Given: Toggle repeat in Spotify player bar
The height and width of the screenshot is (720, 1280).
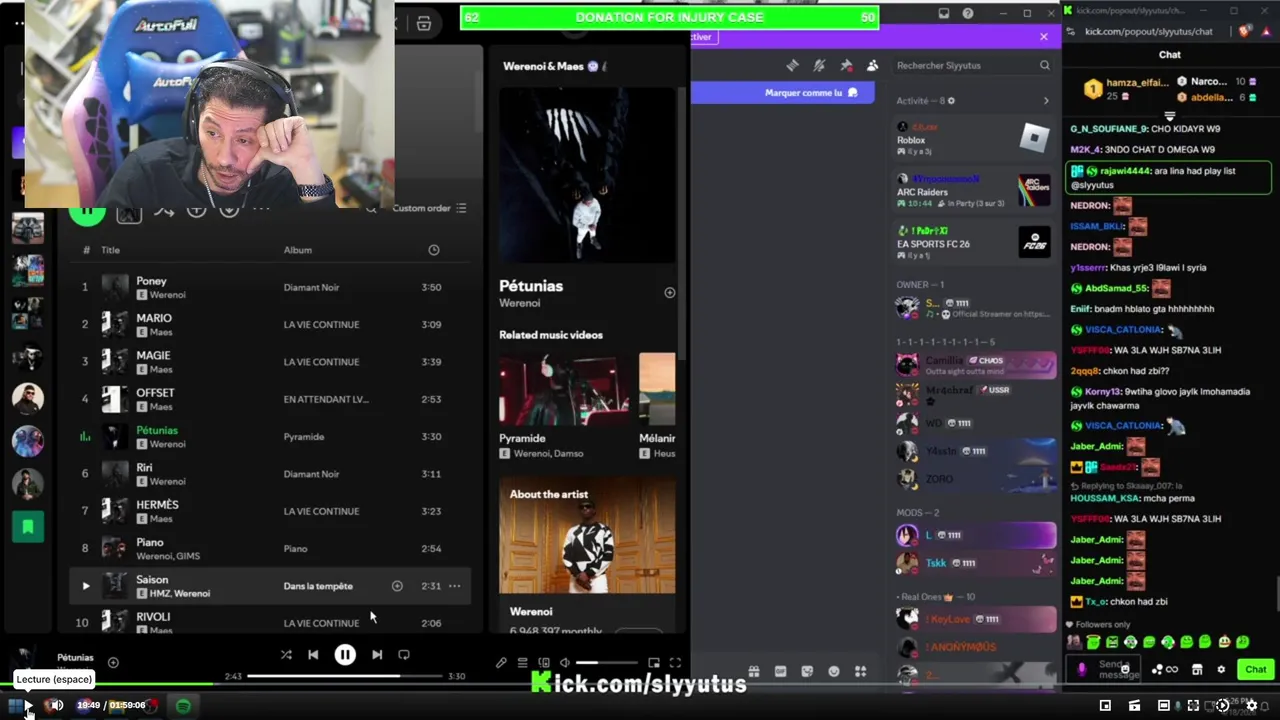Looking at the screenshot, I should pyautogui.click(x=404, y=655).
